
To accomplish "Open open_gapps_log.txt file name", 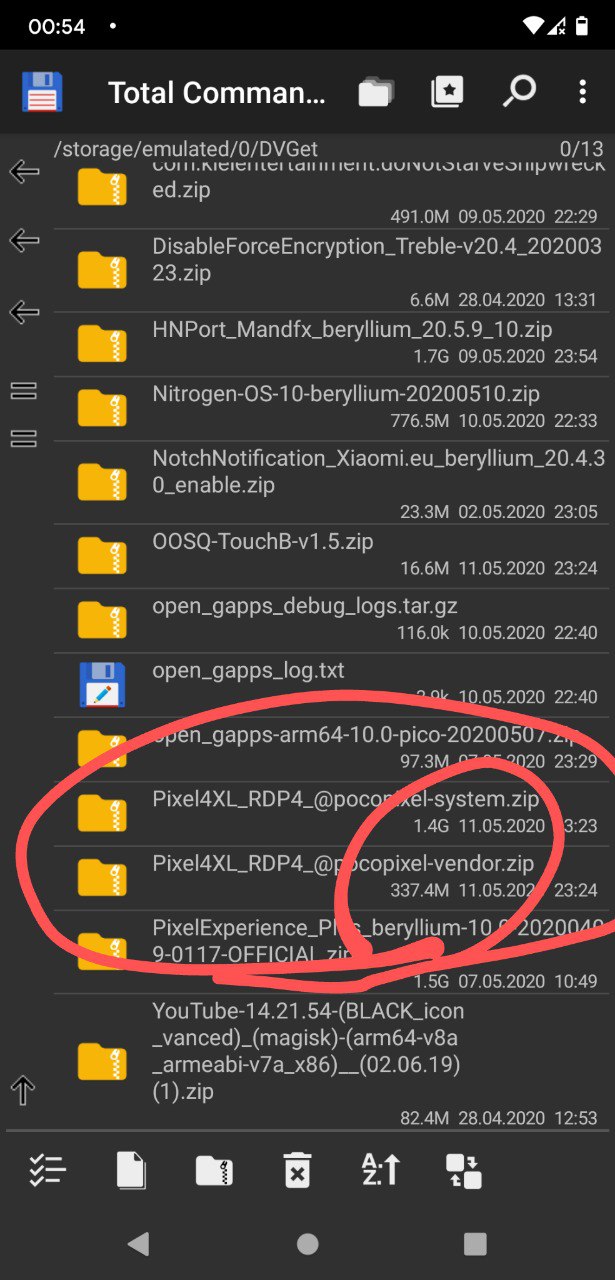I will (248, 670).
